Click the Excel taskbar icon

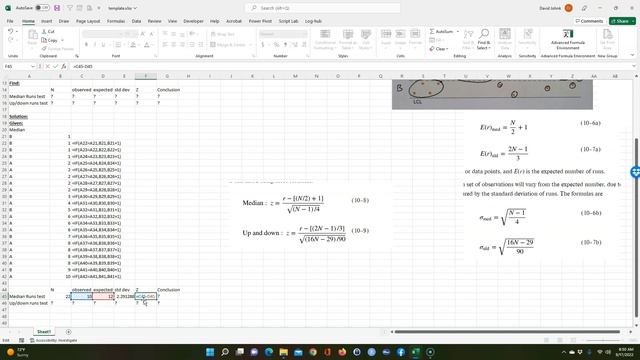tap(416, 352)
